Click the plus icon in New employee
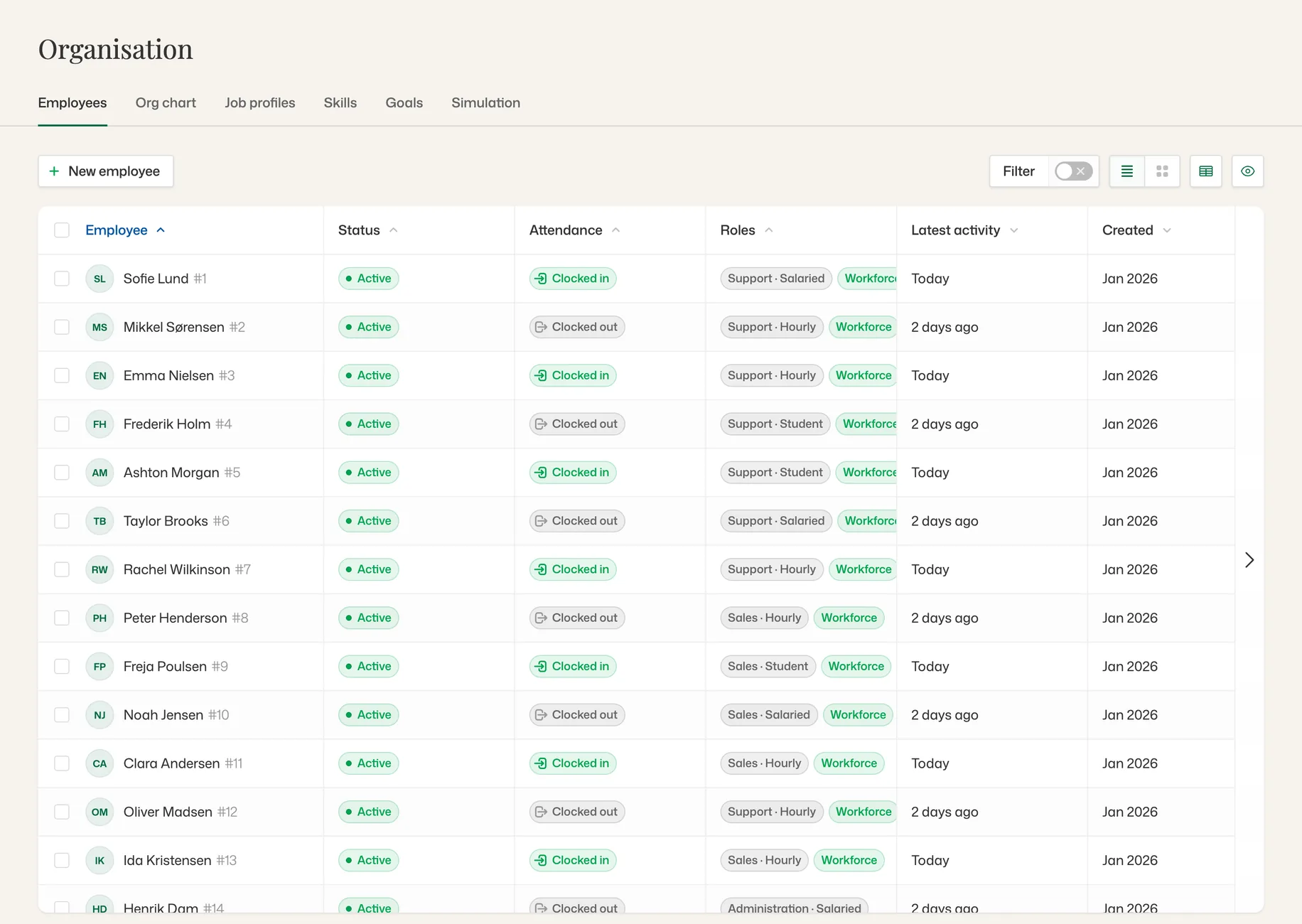Viewport: 1302px width, 924px height. coord(54,171)
